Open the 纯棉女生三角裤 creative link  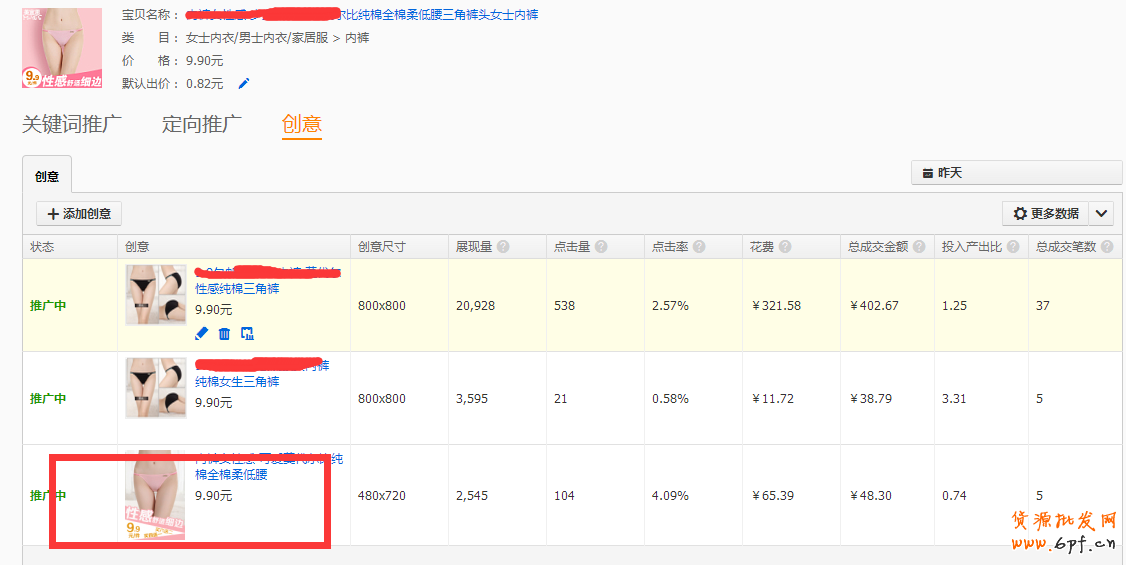237,382
